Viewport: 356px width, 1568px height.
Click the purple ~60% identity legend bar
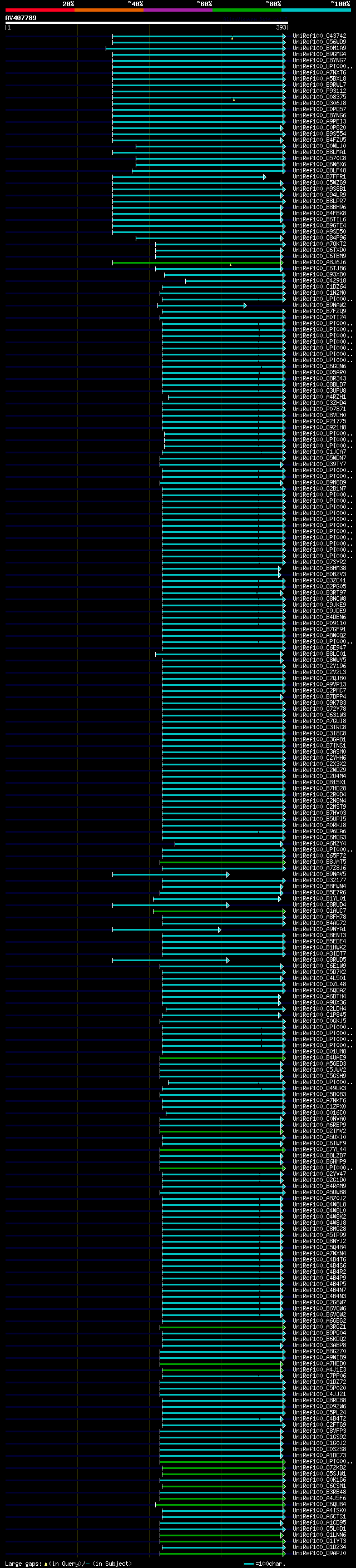tap(177, 10)
